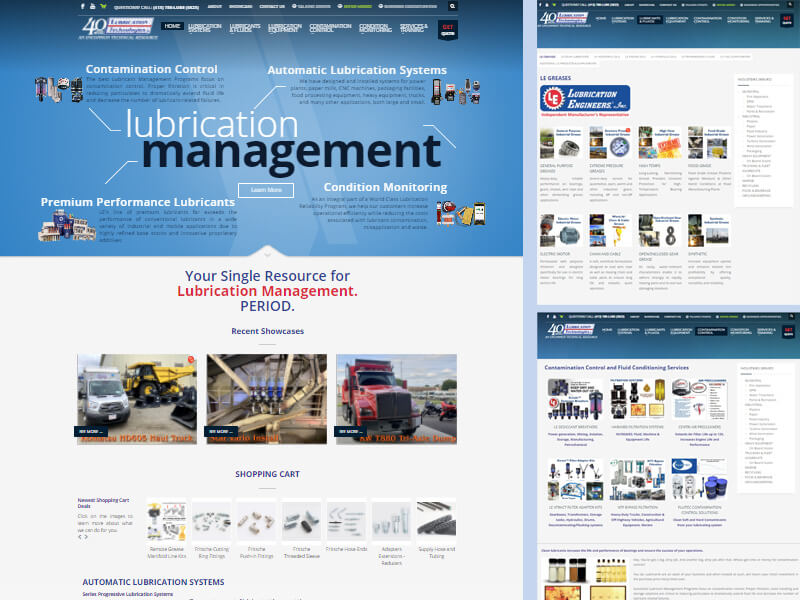Open the Services & Training menu

(x=414, y=28)
